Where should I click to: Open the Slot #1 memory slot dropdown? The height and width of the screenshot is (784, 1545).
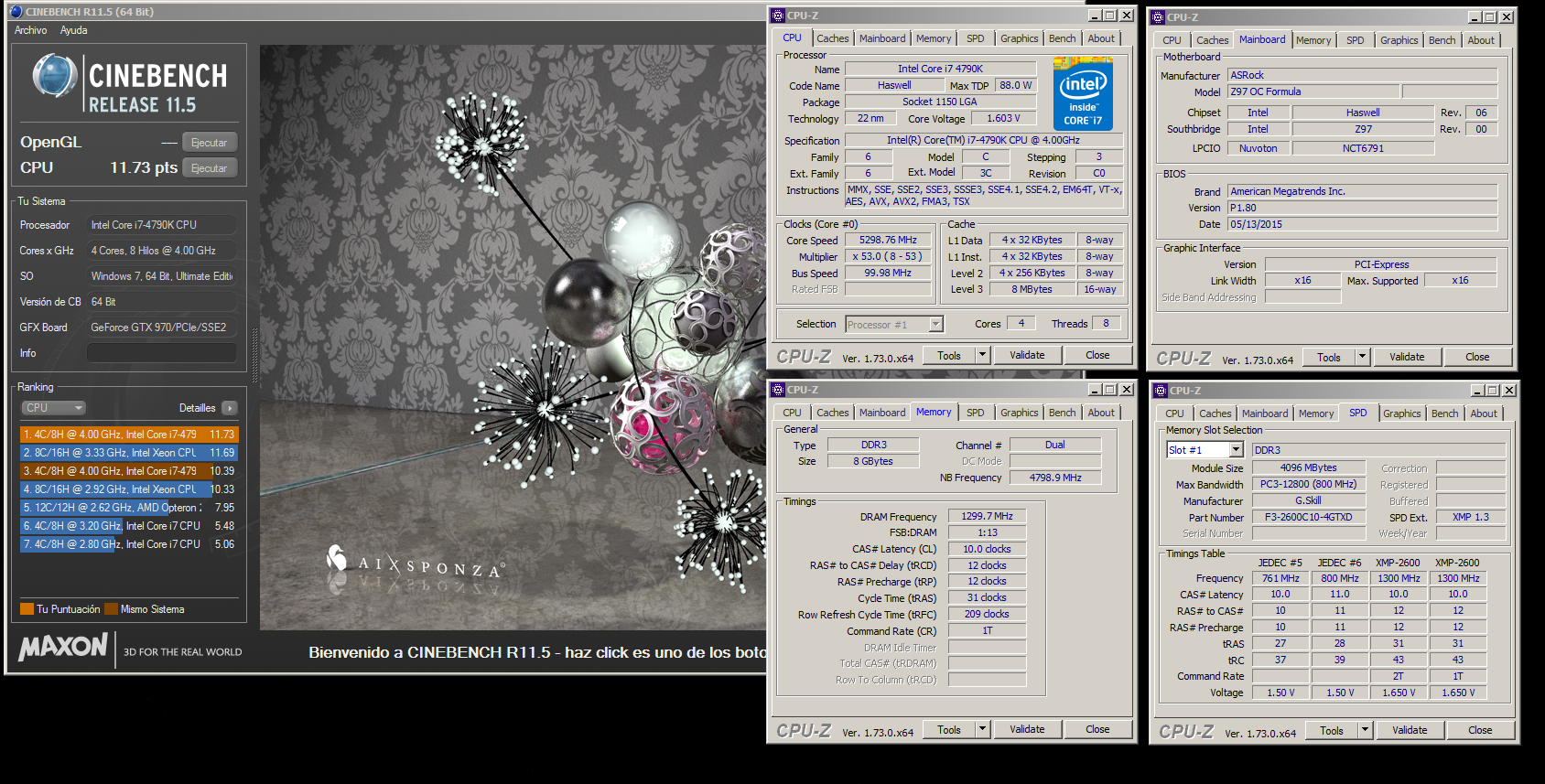1205,450
